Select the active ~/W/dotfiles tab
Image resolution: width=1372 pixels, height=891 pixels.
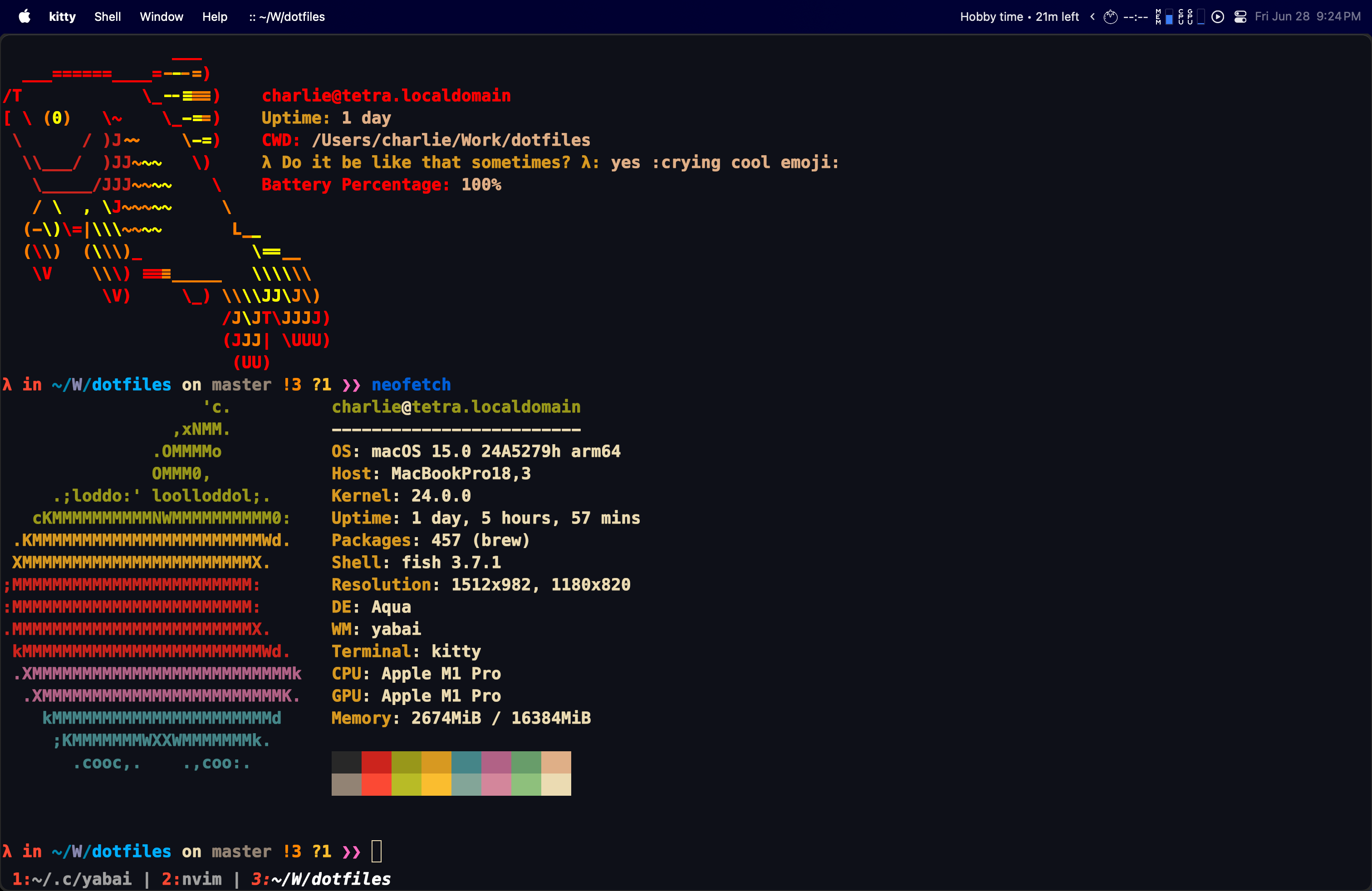point(321,878)
